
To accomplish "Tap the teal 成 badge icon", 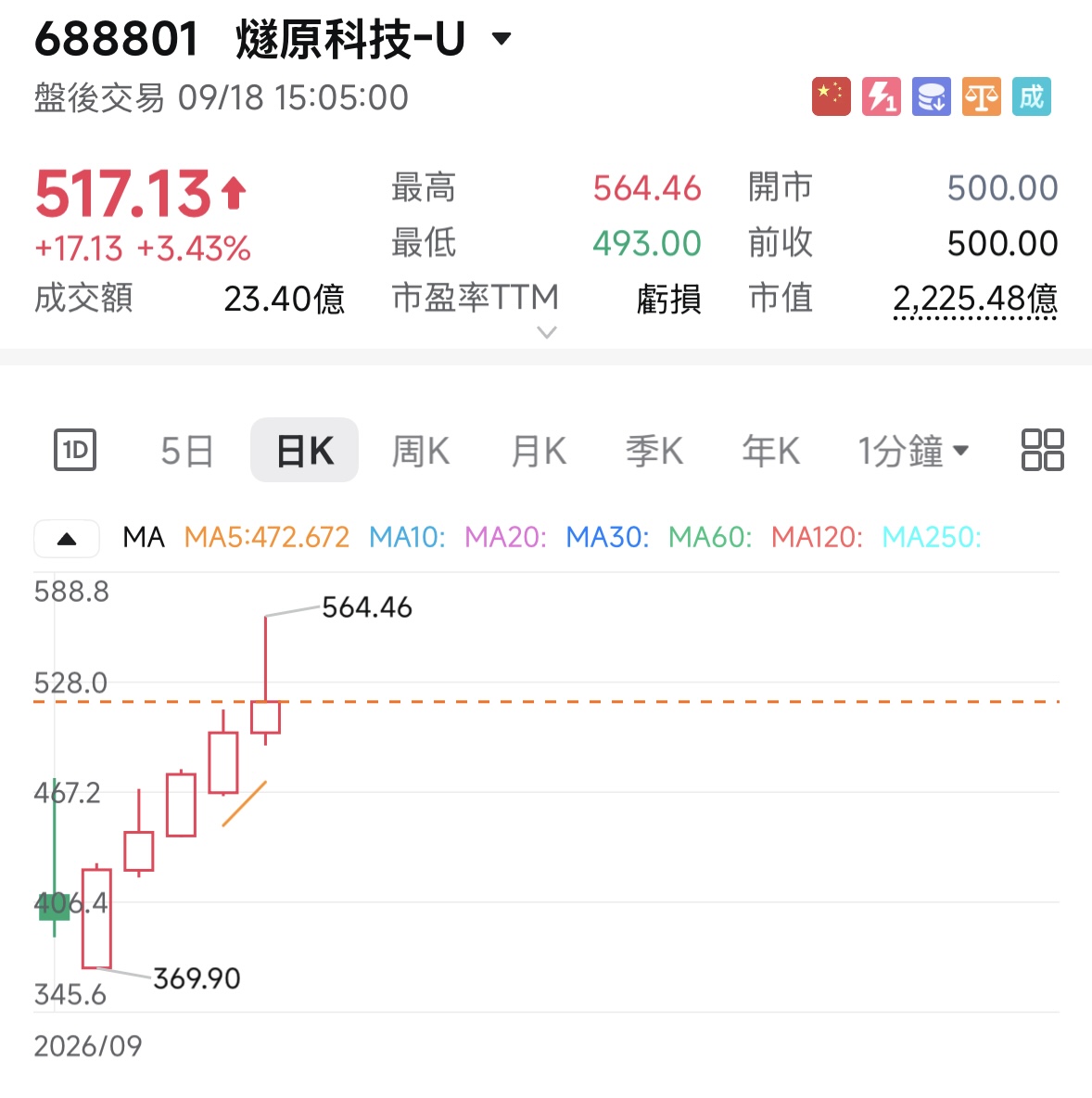I will click(1032, 96).
